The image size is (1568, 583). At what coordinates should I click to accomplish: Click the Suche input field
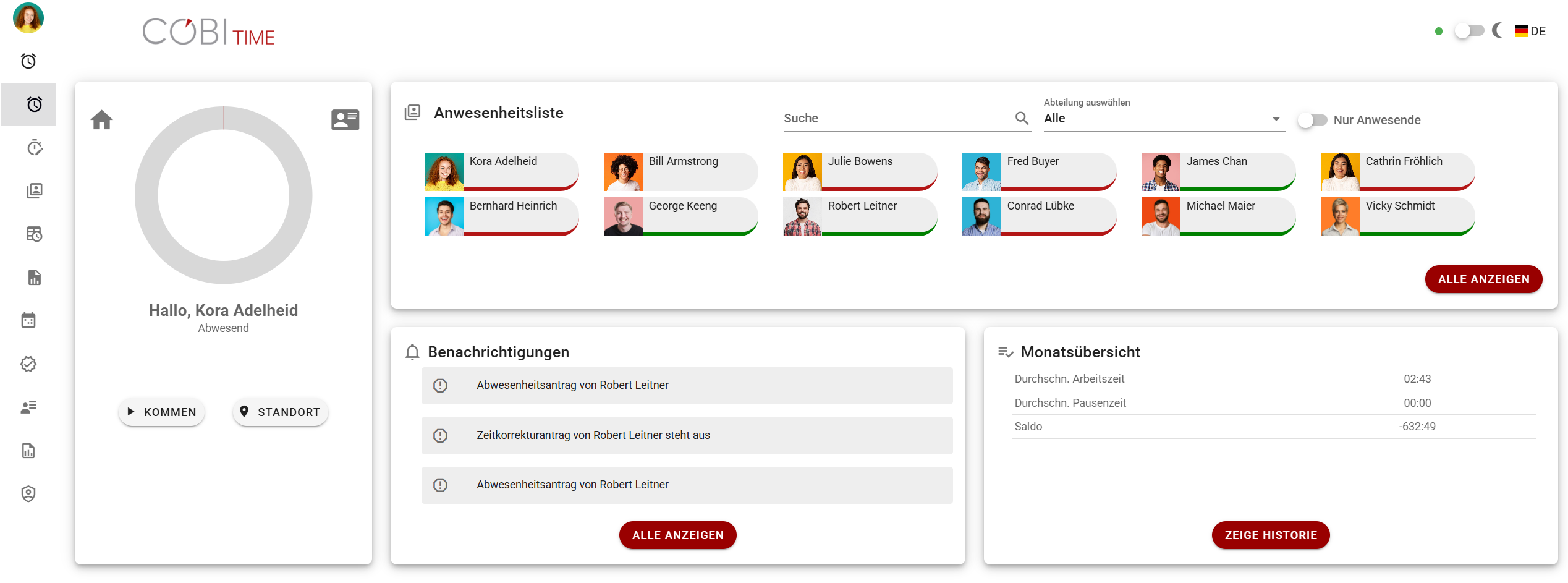click(x=896, y=118)
